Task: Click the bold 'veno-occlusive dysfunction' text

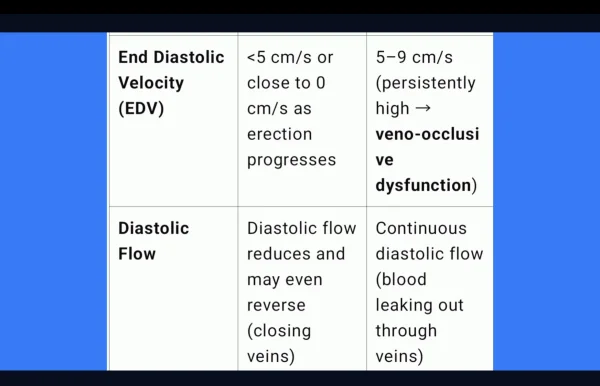Action: click(427, 160)
